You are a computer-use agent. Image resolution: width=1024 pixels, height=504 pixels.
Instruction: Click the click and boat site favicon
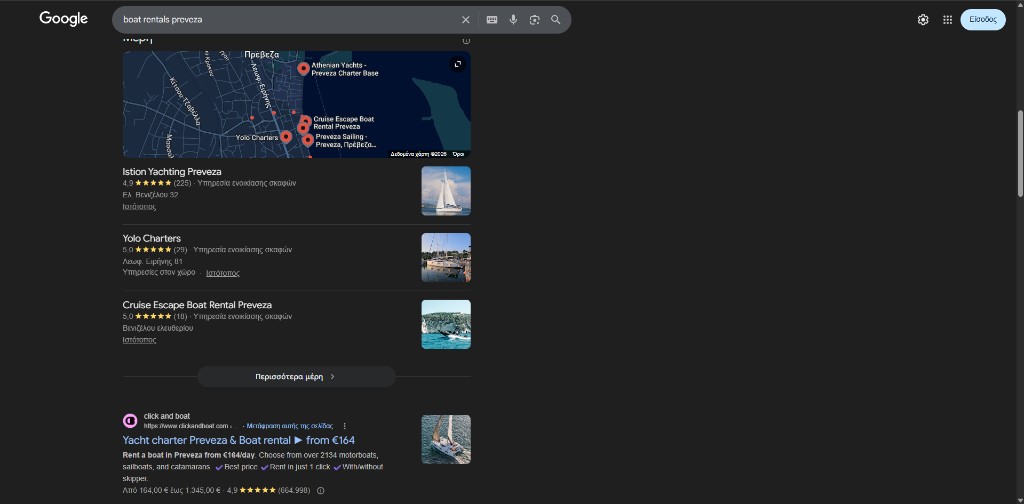point(130,421)
